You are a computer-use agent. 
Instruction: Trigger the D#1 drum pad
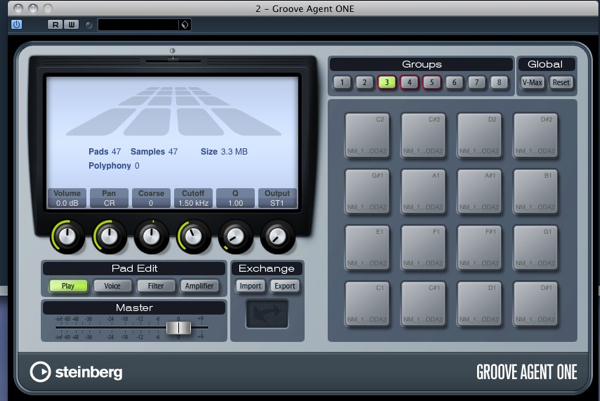(x=535, y=304)
